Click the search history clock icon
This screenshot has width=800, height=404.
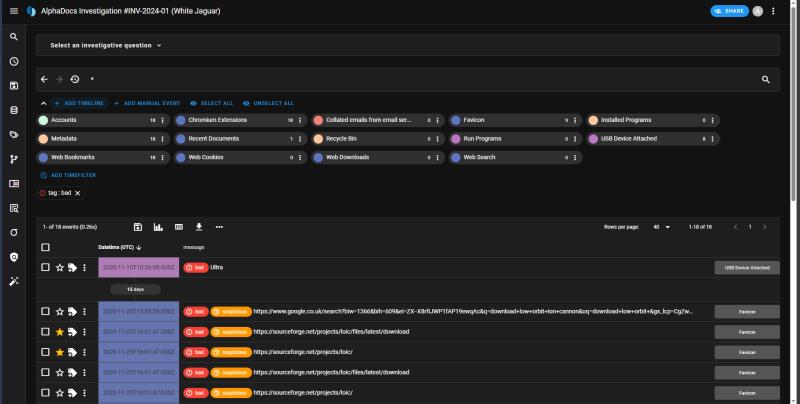[75, 78]
